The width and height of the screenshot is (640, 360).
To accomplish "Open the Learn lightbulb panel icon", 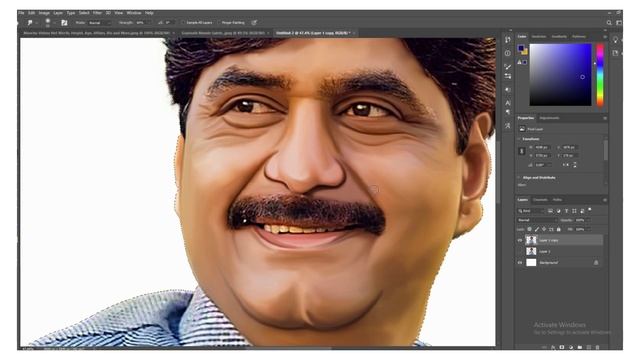I will (616, 40).
